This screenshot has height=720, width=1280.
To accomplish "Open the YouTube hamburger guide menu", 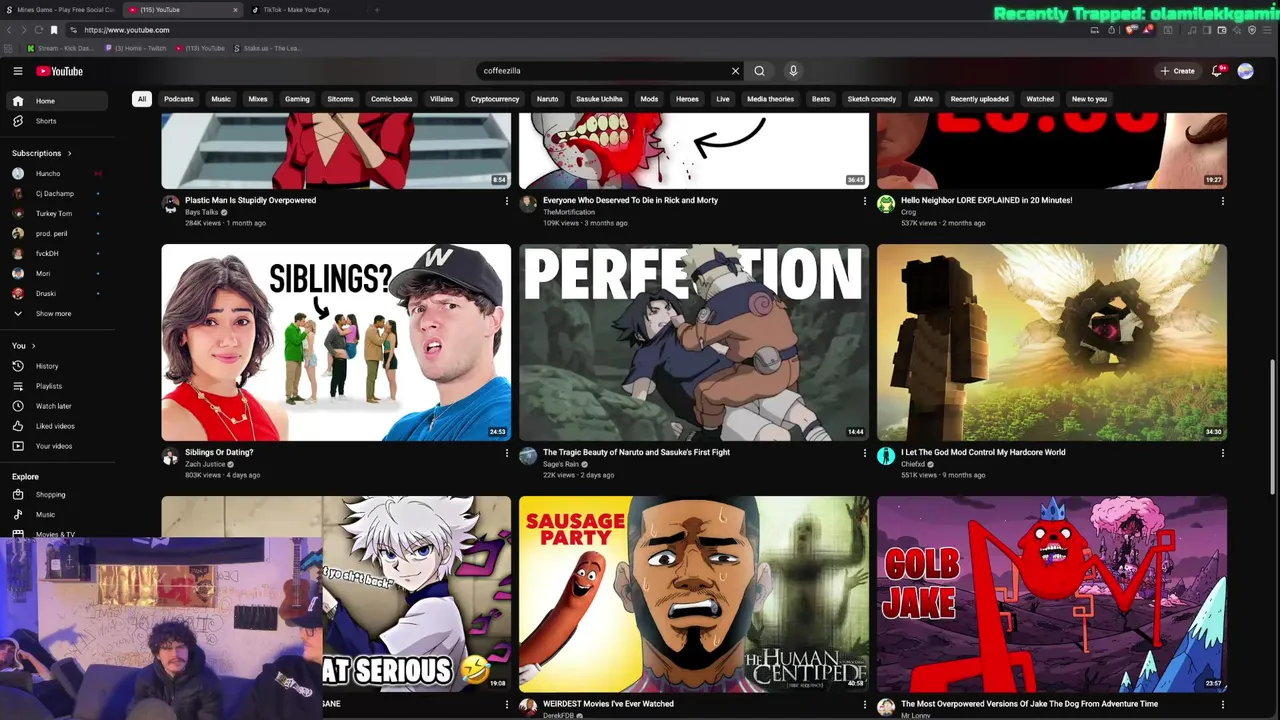I will [17, 71].
